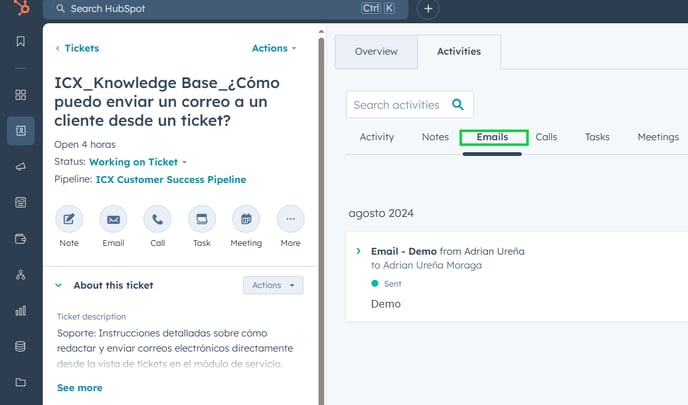
Task: Click the ticket title text
Action: pyautogui.click(x=167, y=101)
